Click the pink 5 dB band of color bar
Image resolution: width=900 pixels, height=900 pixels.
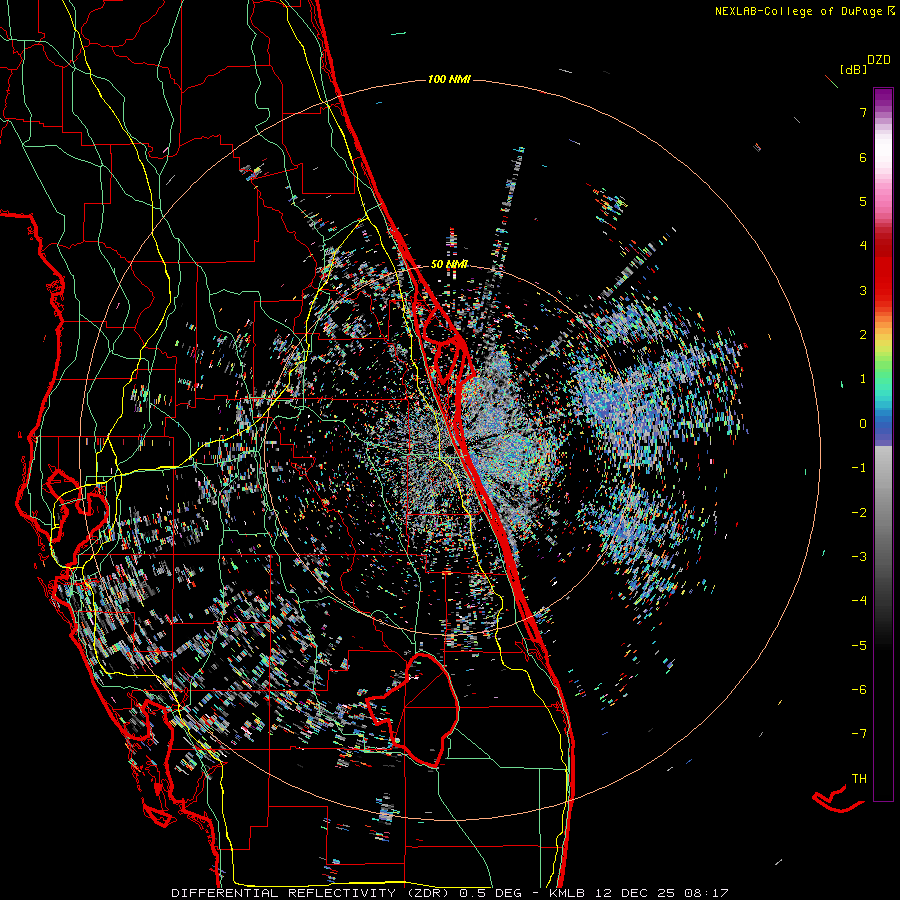(883, 201)
